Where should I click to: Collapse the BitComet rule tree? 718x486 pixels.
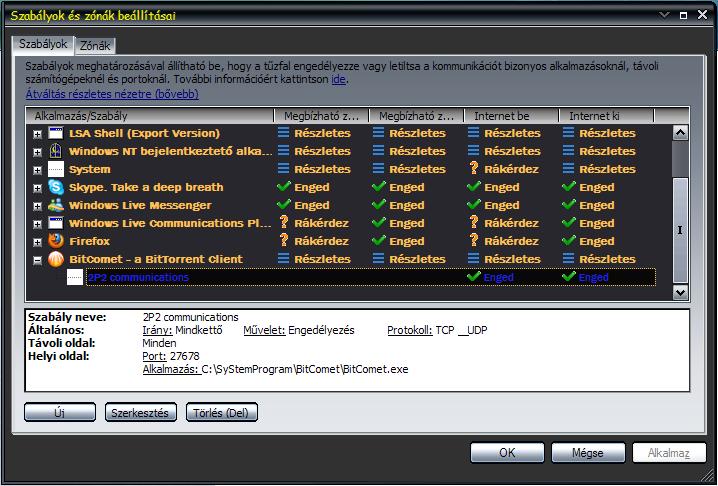[x=38, y=260]
